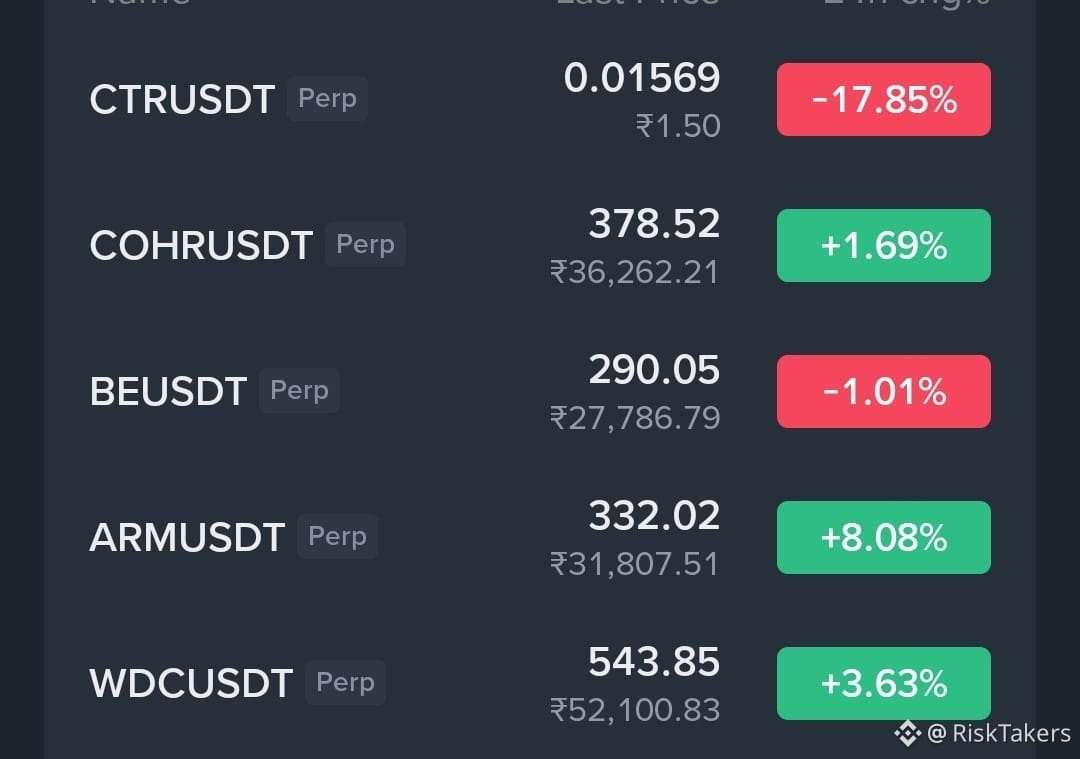Image resolution: width=1080 pixels, height=759 pixels.
Task: Select the +1.69% change badge
Action: coord(884,245)
